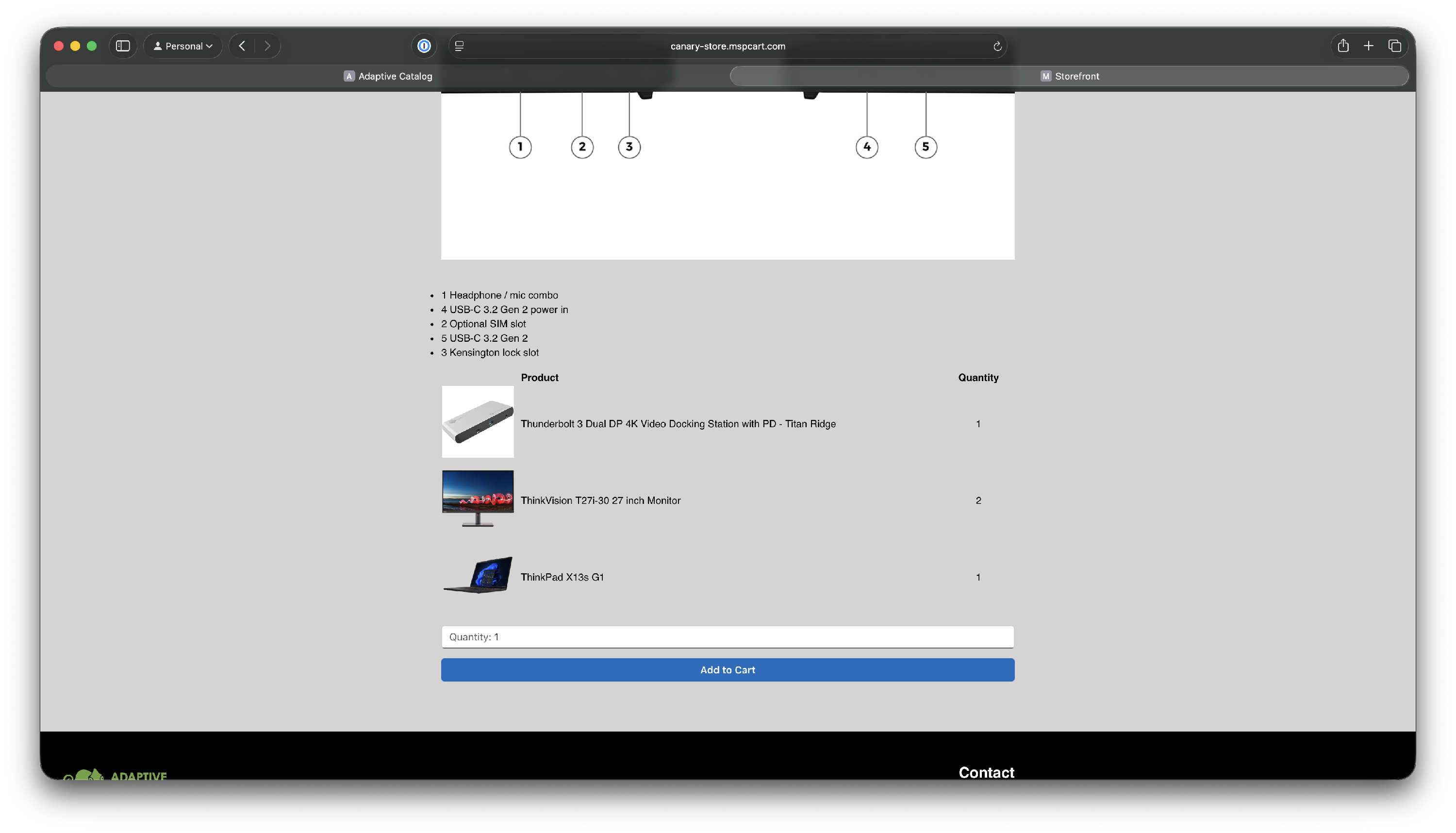Open the Personal profile dropdown

coord(183,46)
